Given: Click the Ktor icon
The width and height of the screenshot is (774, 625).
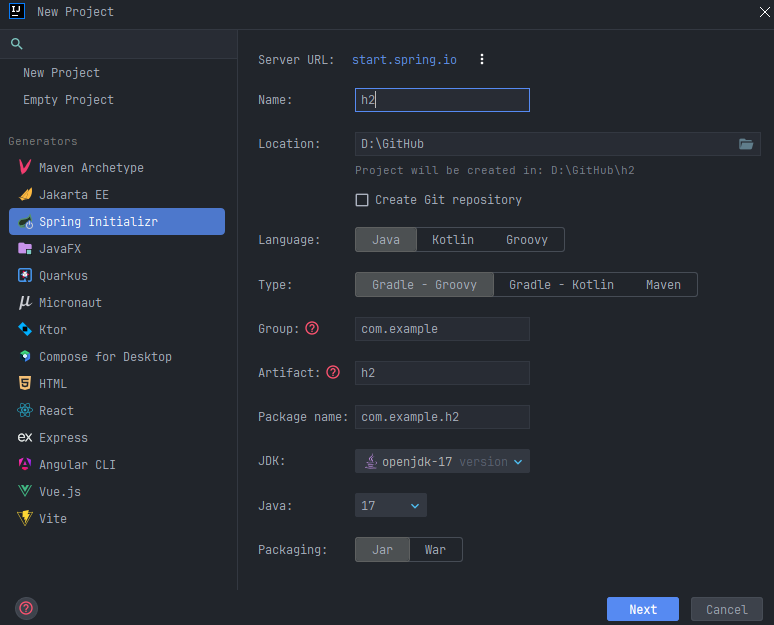Looking at the screenshot, I should click(25, 329).
